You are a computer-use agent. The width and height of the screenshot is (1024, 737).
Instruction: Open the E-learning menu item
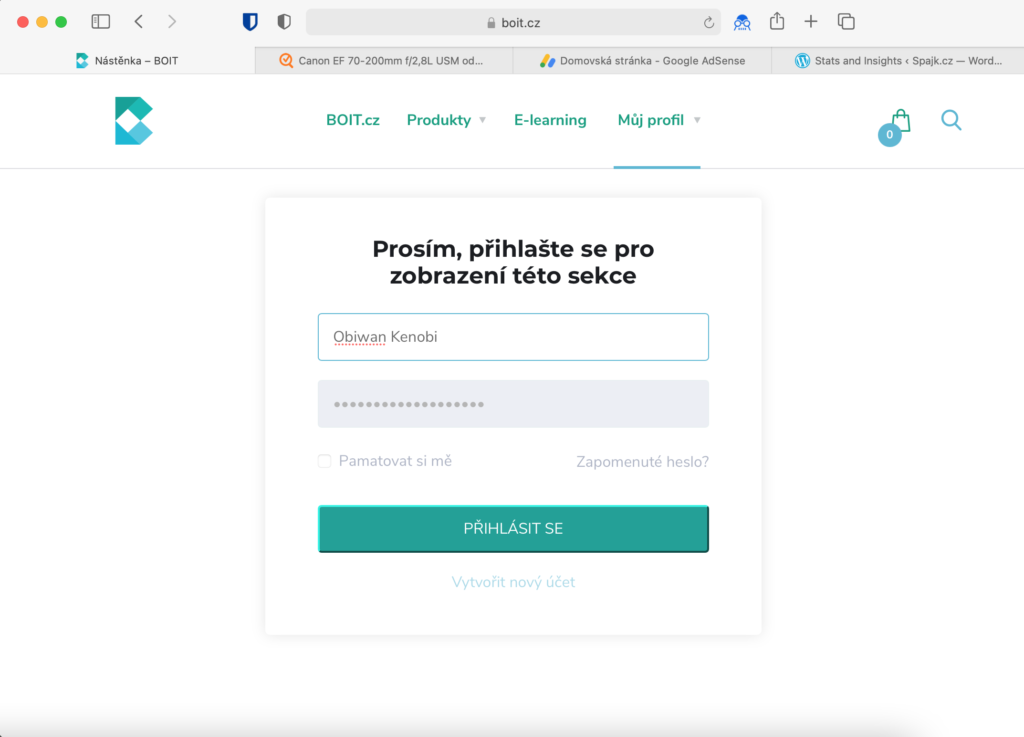[550, 120]
